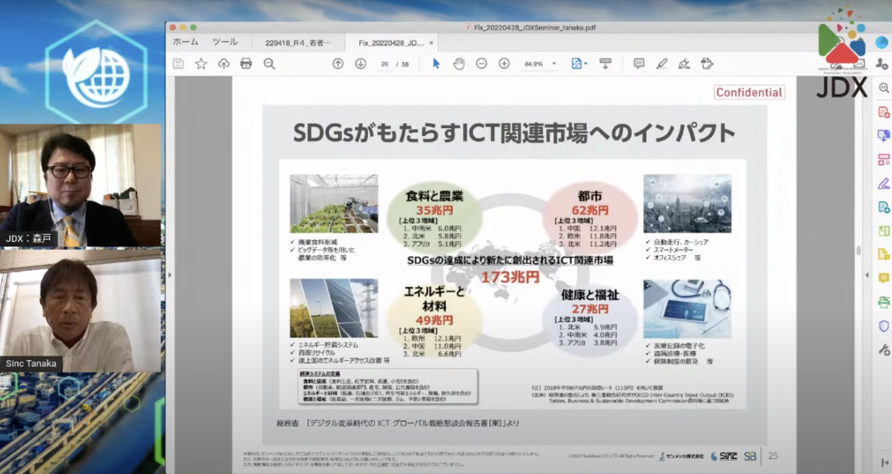Switch to the ホーム tab
This screenshot has height=474, width=892.
coord(185,42)
